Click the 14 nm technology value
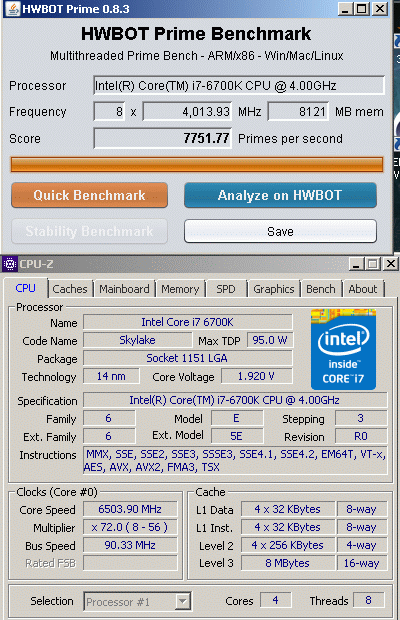 click(x=111, y=376)
